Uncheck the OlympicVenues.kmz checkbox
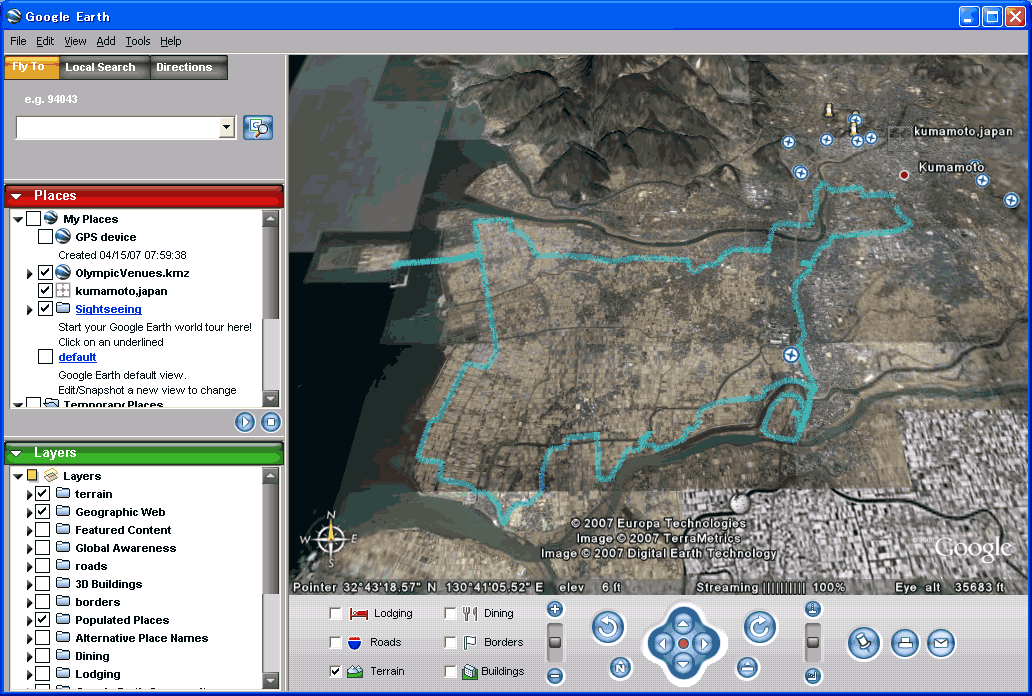Image resolution: width=1032 pixels, height=696 pixels. (x=45, y=273)
